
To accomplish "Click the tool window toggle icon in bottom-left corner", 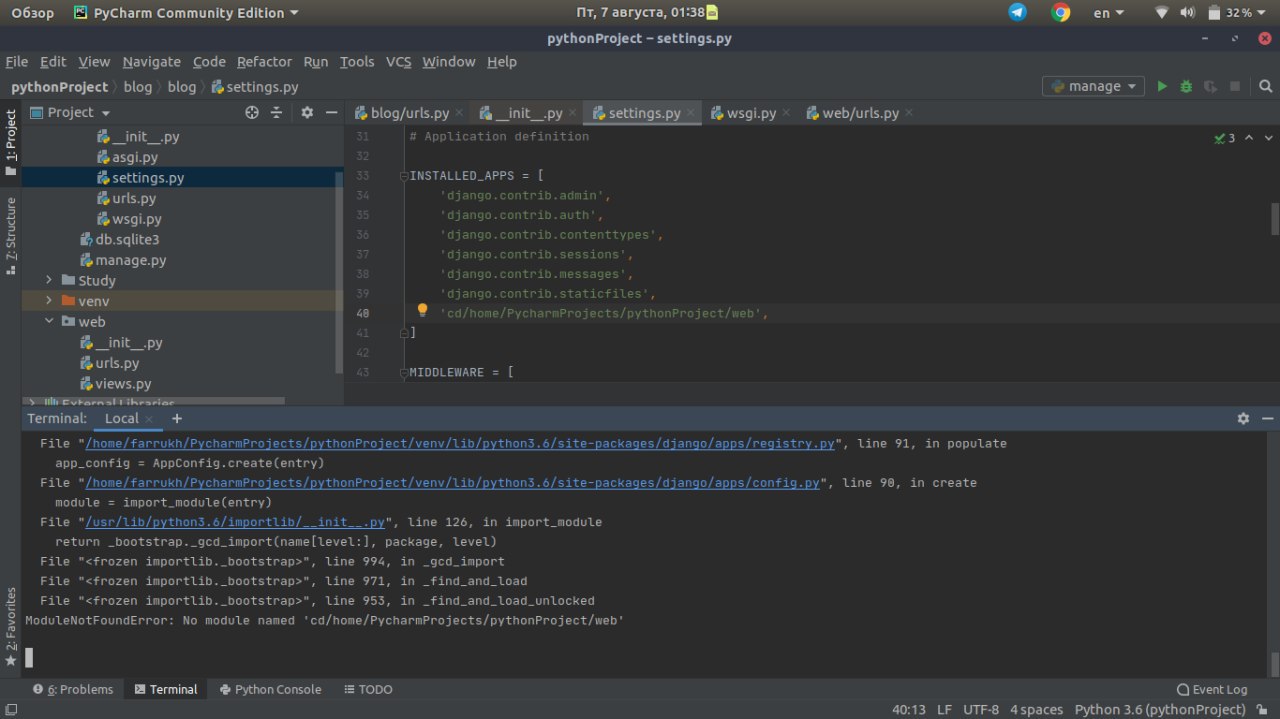I will click(10, 709).
